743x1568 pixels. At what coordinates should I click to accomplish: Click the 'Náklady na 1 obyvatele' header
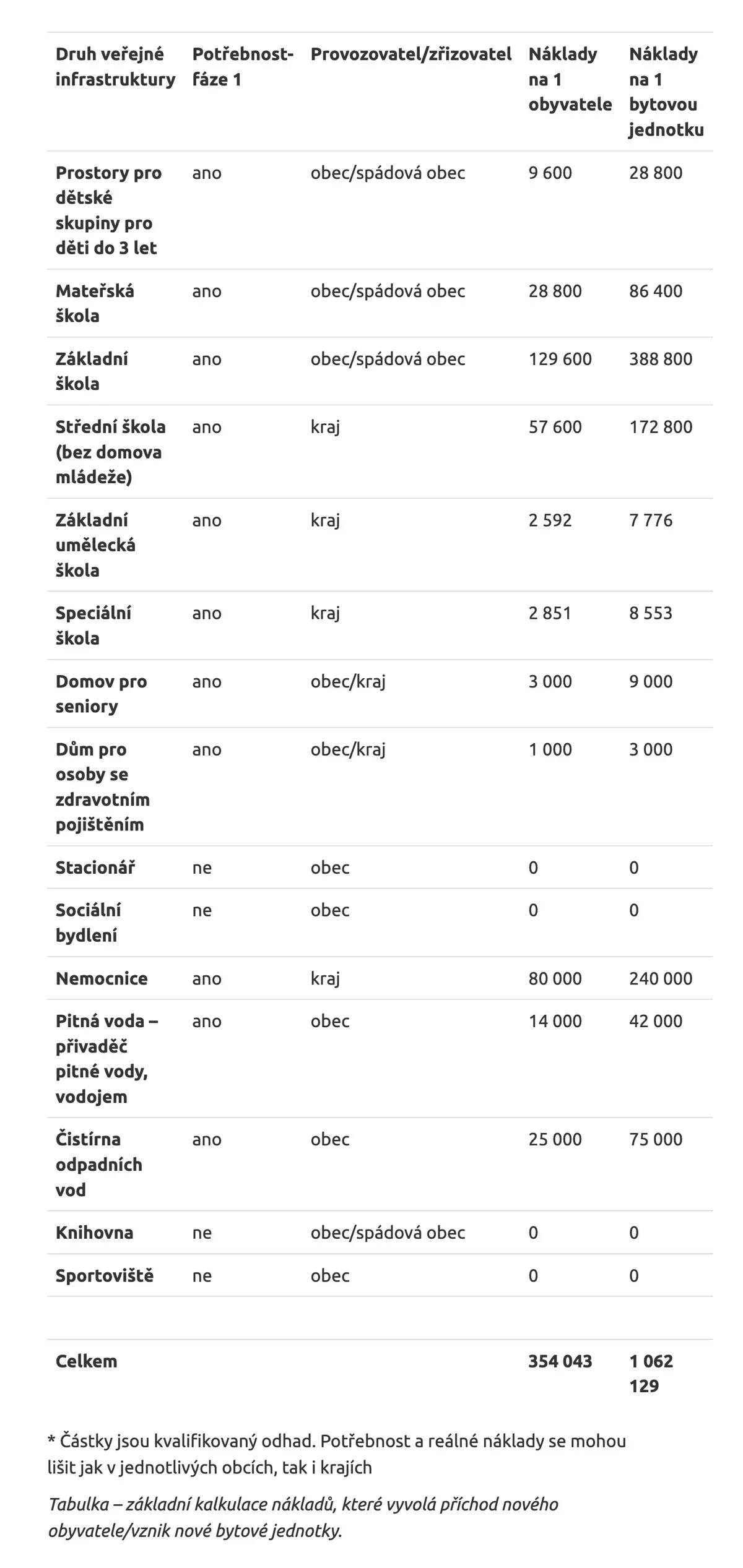[570, 79]
